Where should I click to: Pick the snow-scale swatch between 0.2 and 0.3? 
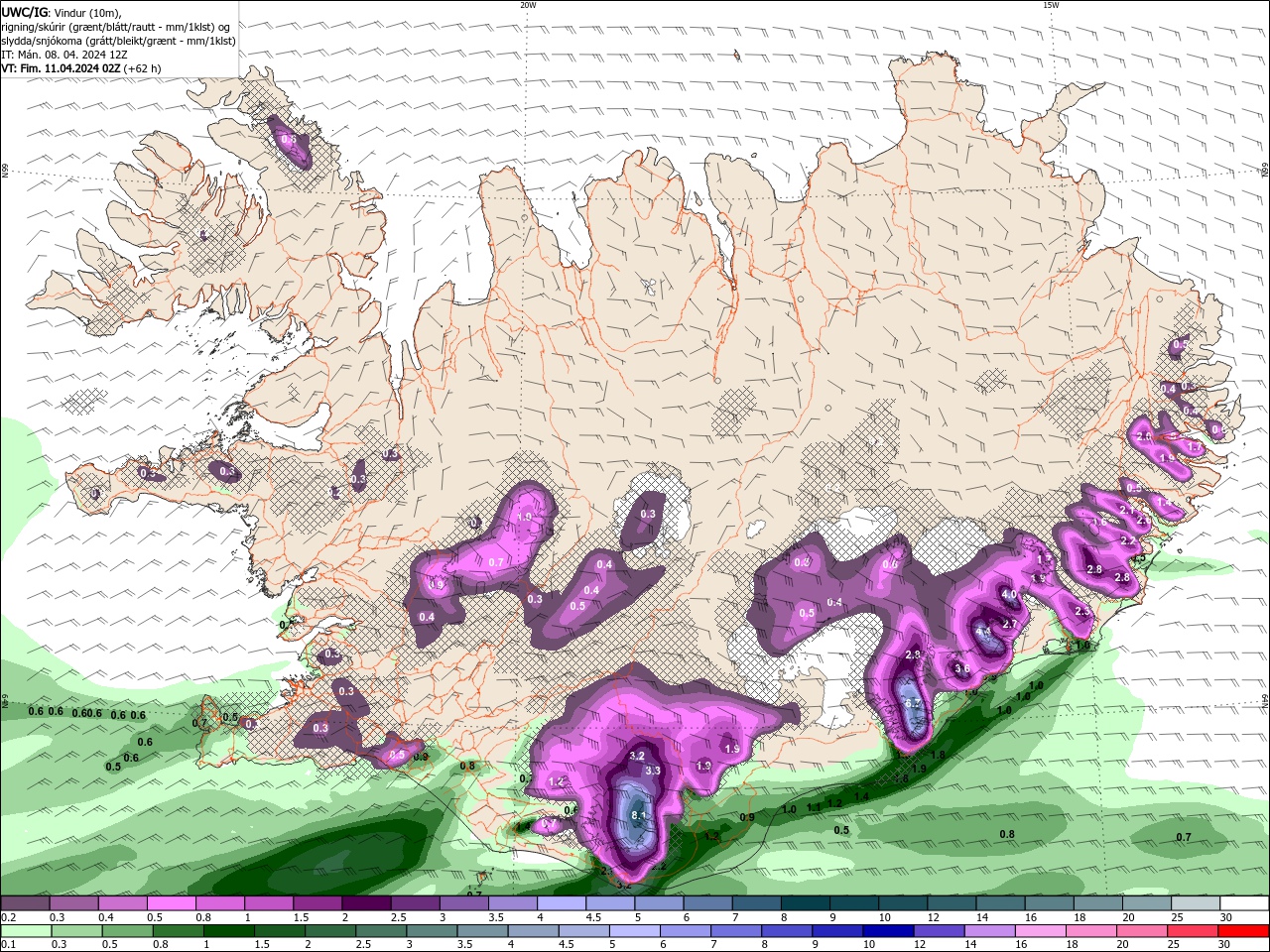[25, 903]
